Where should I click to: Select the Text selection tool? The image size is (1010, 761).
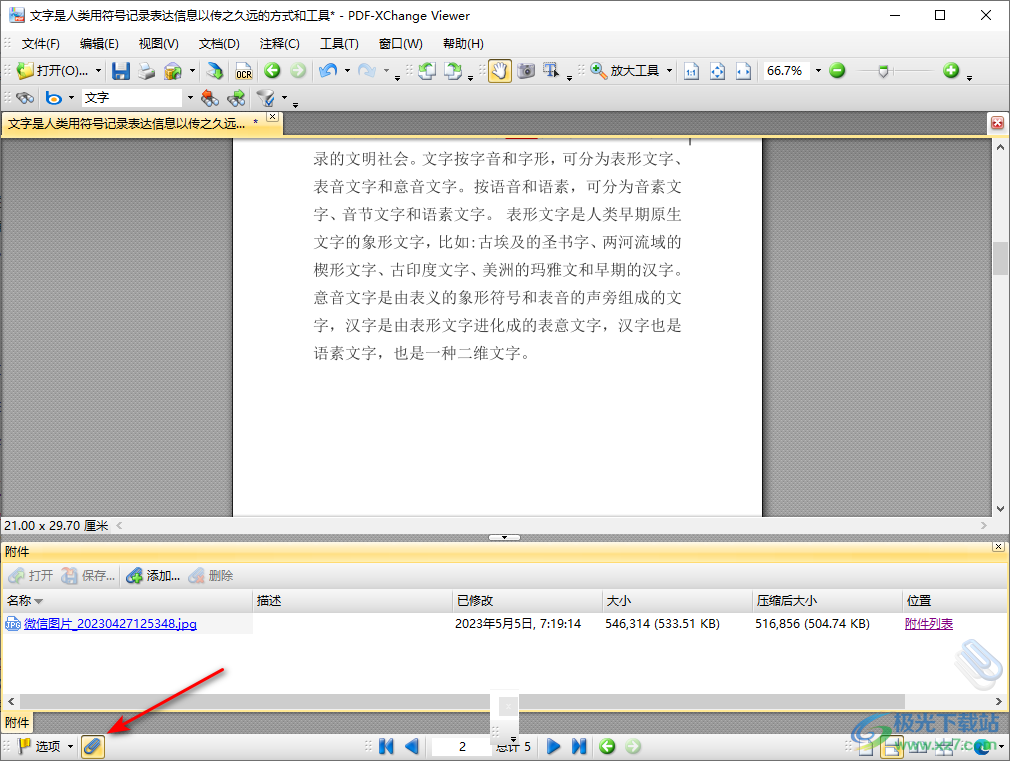551,71
